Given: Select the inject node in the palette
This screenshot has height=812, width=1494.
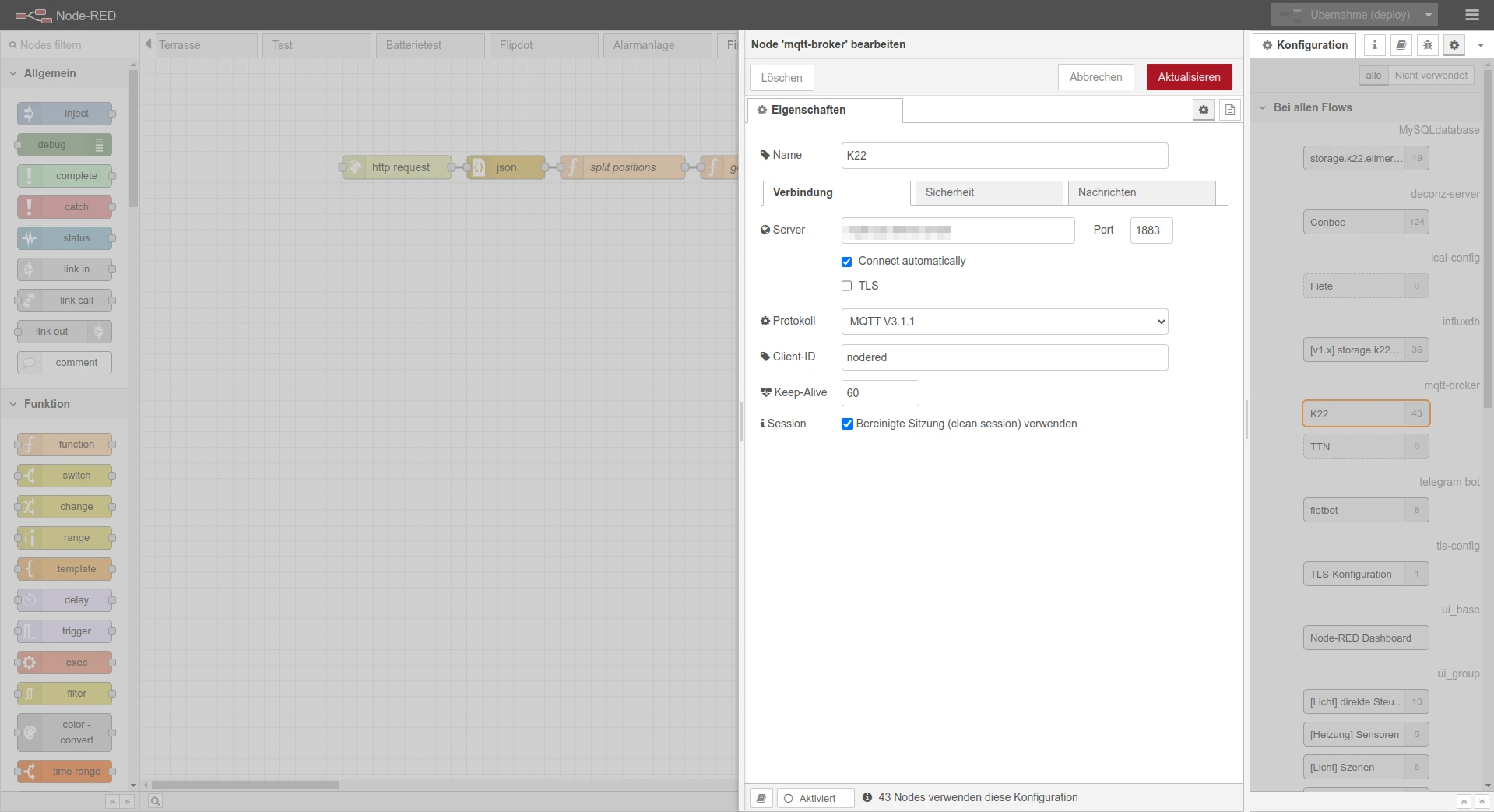Looking at the screenshot, I should tap(65, 114).
